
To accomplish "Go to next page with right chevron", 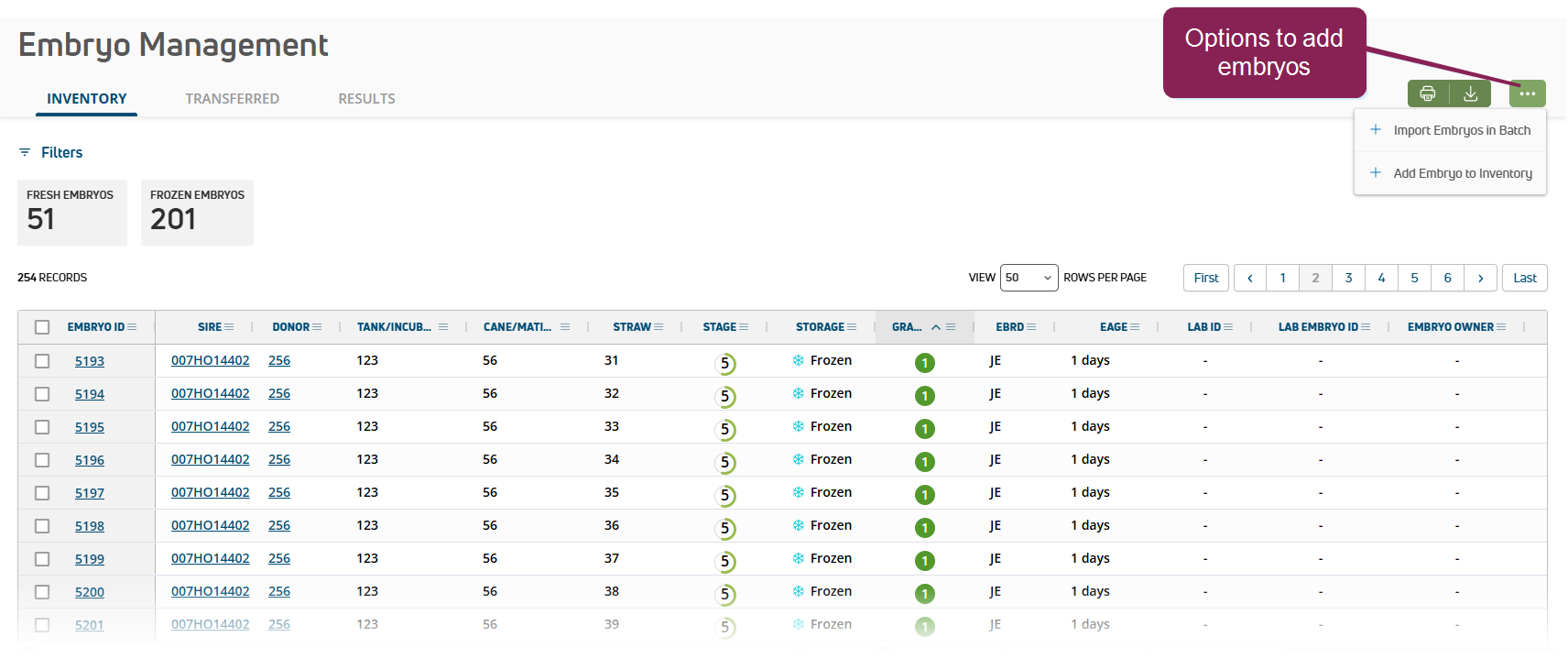I will click(x=1480, y=278).
